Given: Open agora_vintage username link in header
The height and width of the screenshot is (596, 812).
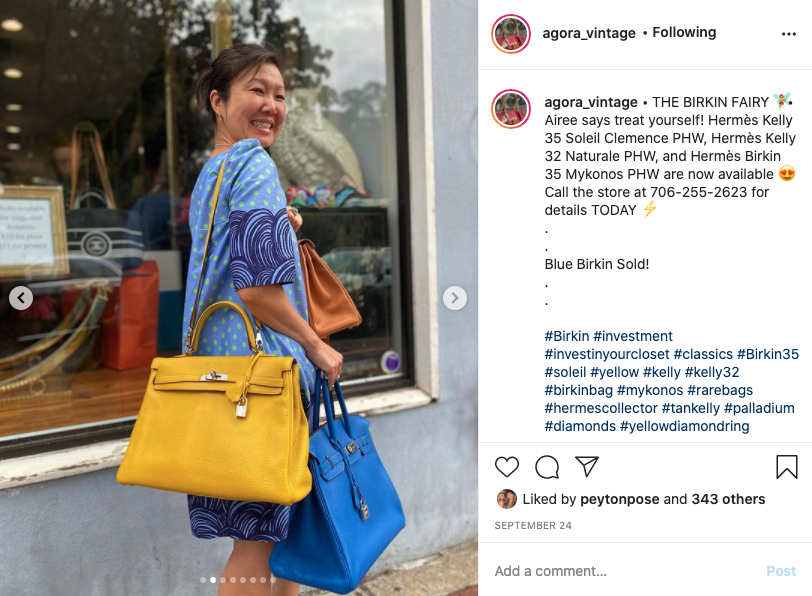Looking at the screenshot, I should [589, 33].
